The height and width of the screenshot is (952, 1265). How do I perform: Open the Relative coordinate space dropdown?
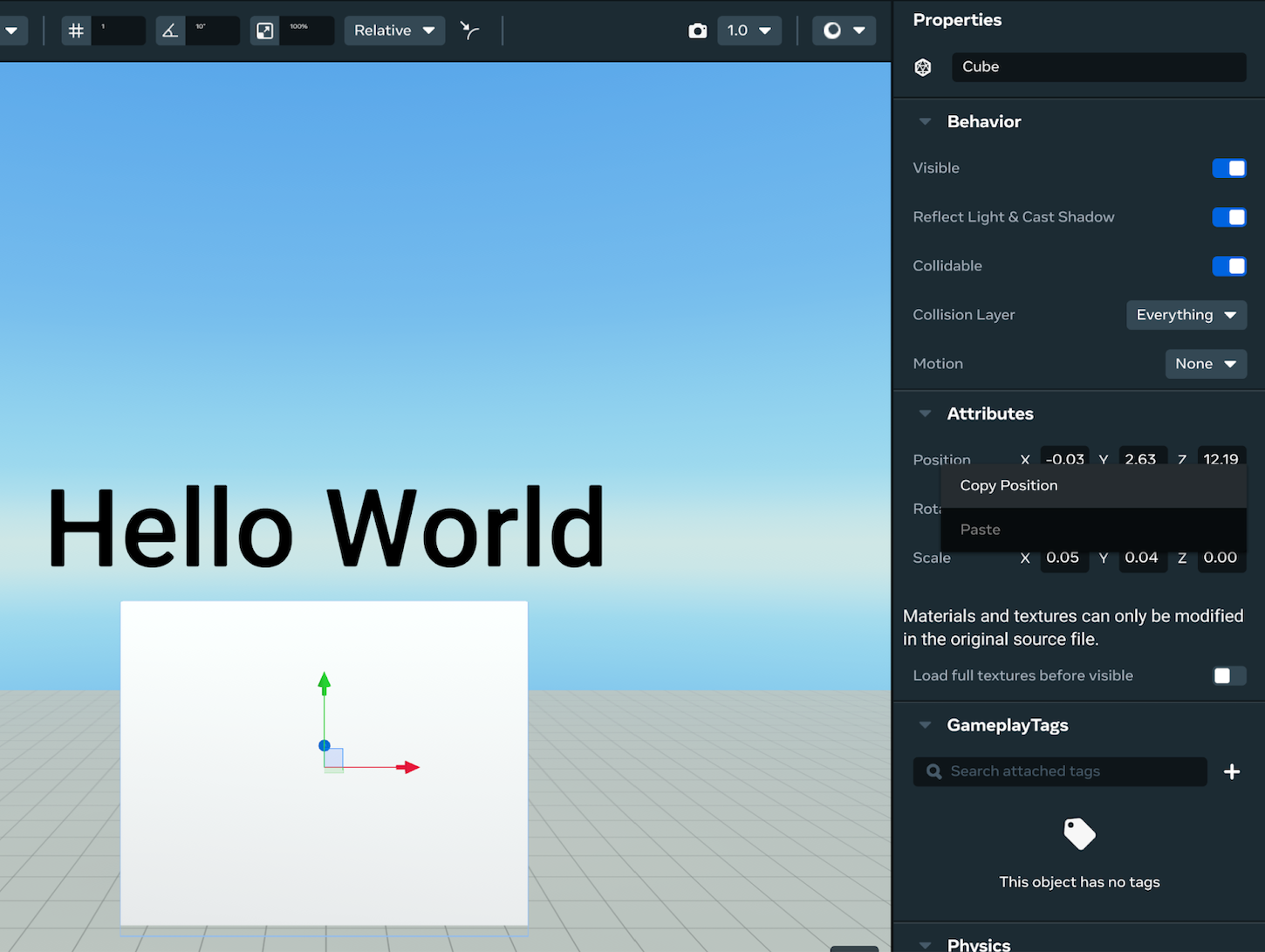coord(394,31)
